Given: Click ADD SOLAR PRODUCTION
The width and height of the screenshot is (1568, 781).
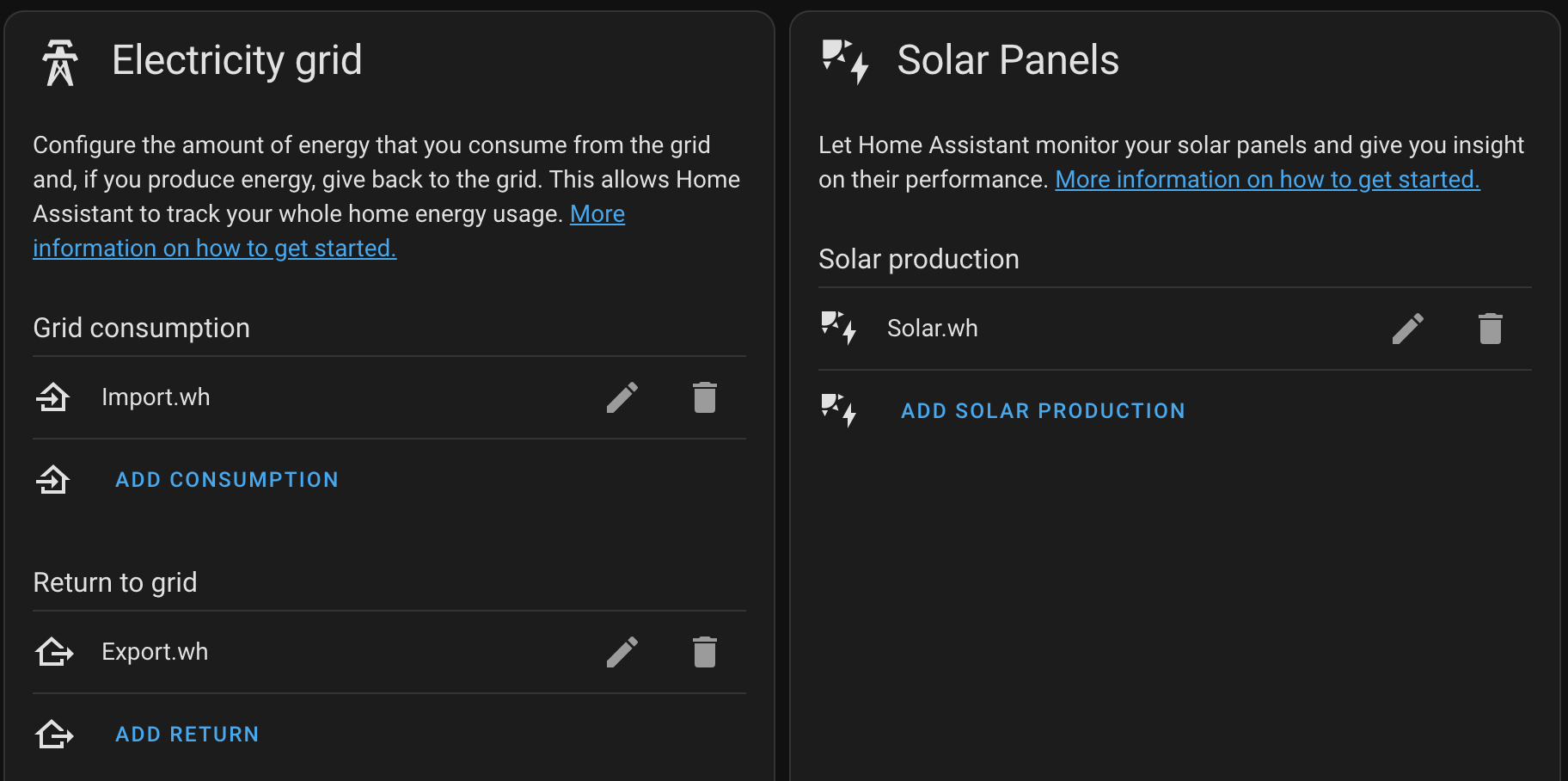Looking at the screenshot, I should [x=1044, y=410].
